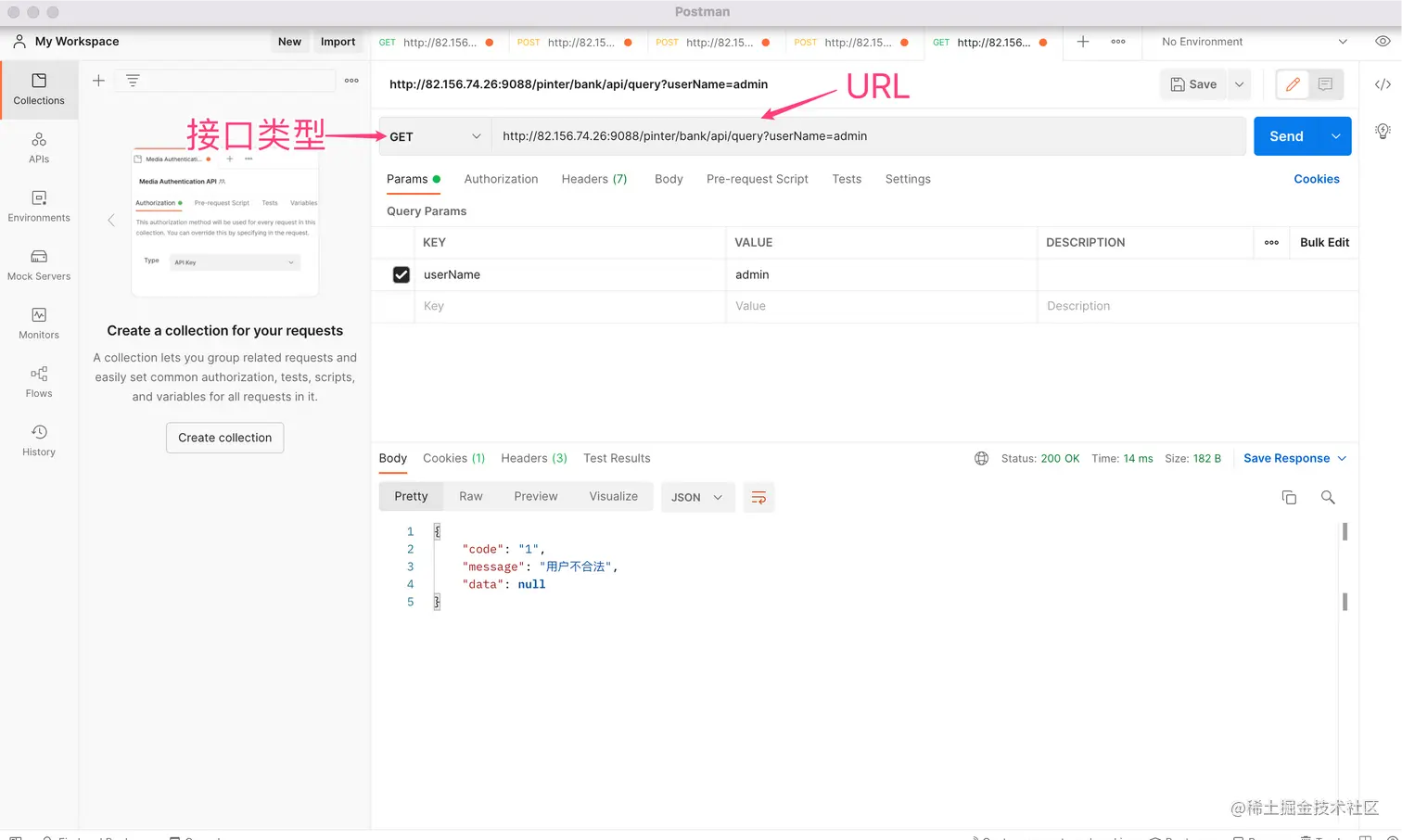Click the empty Description field in params
Viewport: 1402px width, 840px height.
pyautogui.click(x=1197, y=307)
